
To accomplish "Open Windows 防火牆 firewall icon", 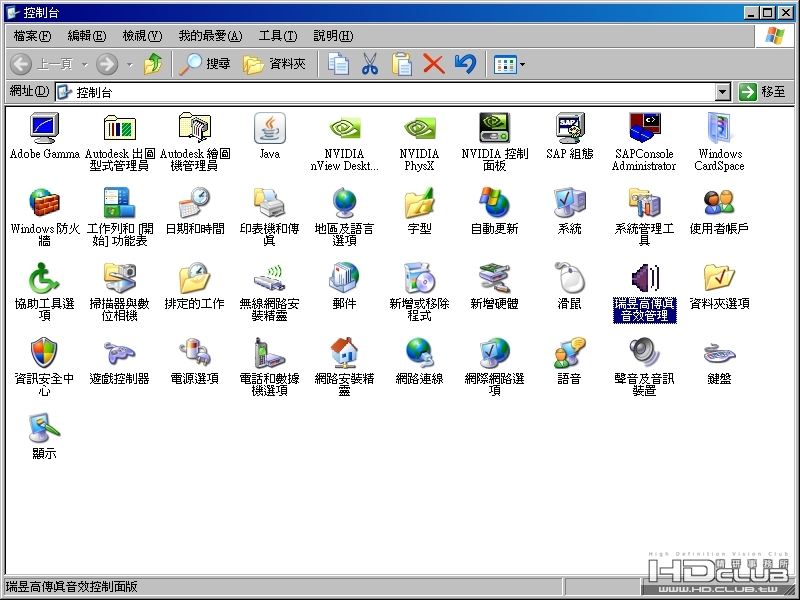I will point(44,204).
